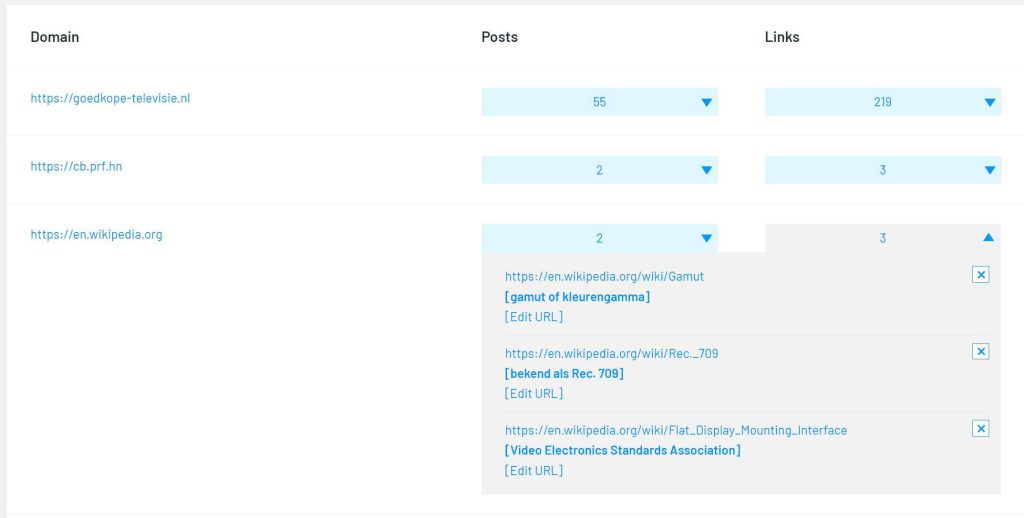Open the https://cb.prf.hn domain link
The width and height of the screenshot is (1024, 518).
[76, 167]
